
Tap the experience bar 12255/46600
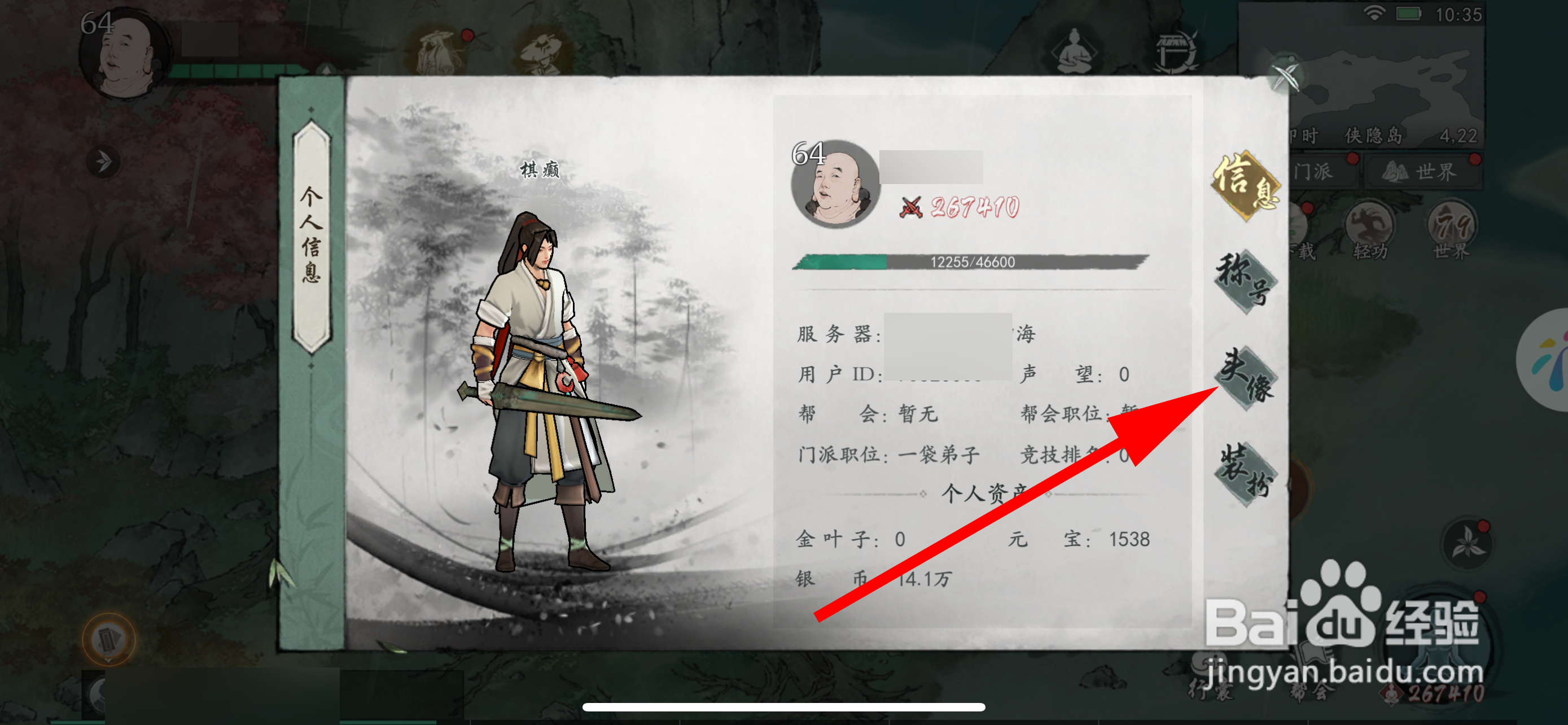970,262
